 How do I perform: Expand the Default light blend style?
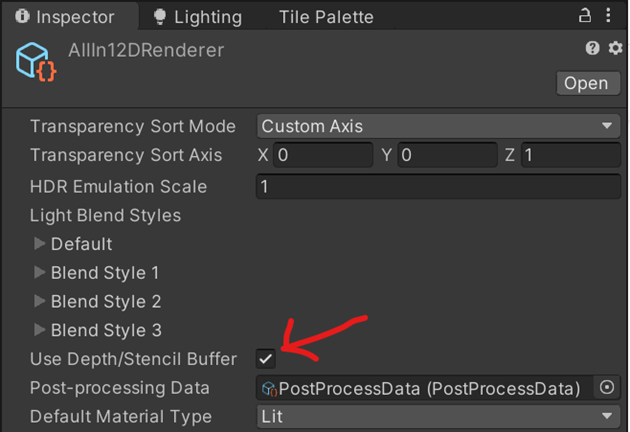tap(39, 244)
